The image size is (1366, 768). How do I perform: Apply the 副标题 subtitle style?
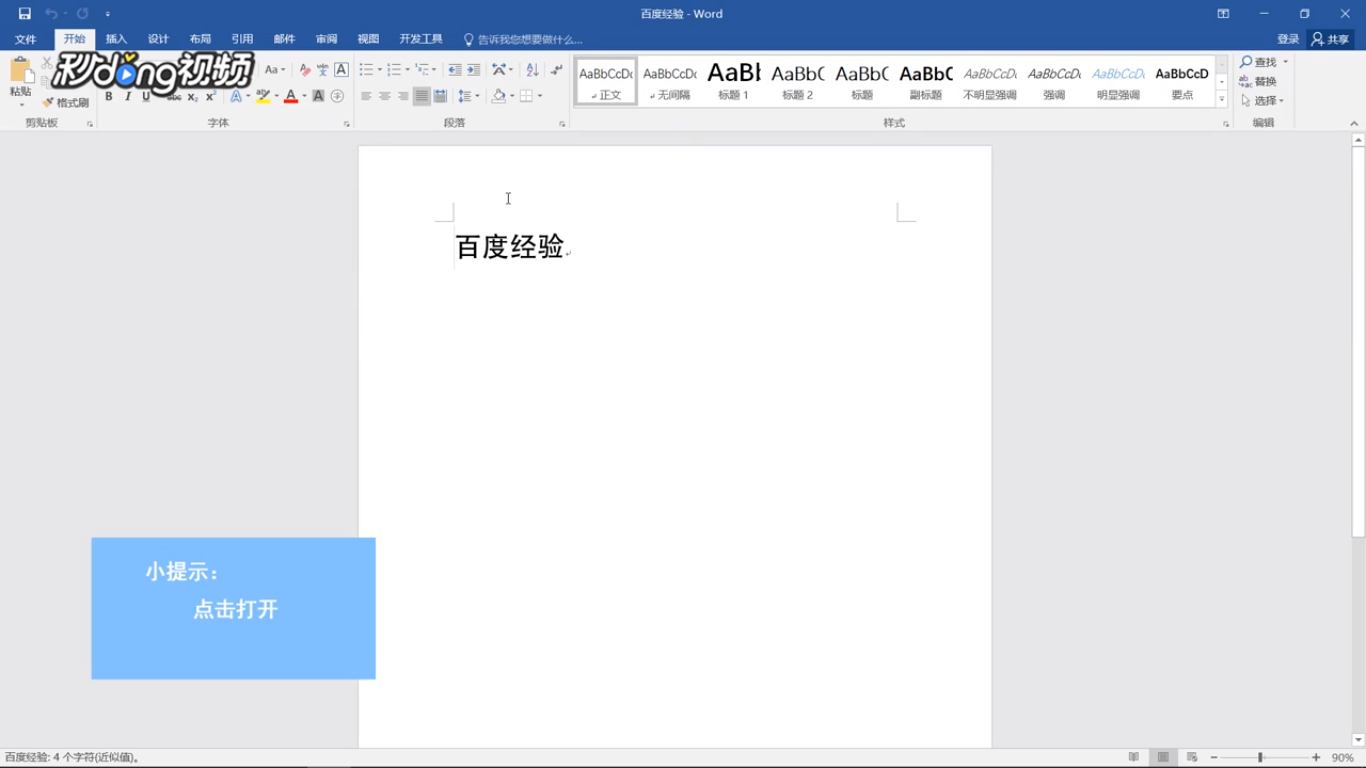tap(926, 81)
